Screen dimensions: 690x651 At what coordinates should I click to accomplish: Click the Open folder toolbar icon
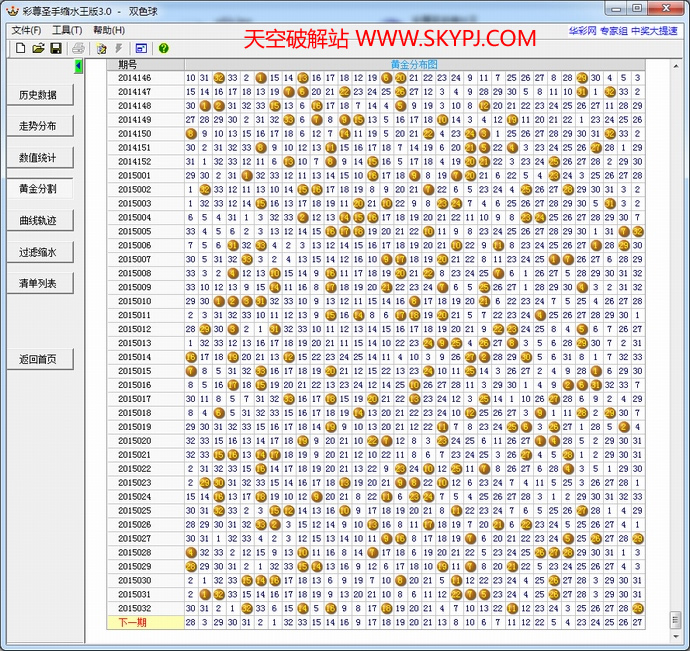tap(38, 48)
